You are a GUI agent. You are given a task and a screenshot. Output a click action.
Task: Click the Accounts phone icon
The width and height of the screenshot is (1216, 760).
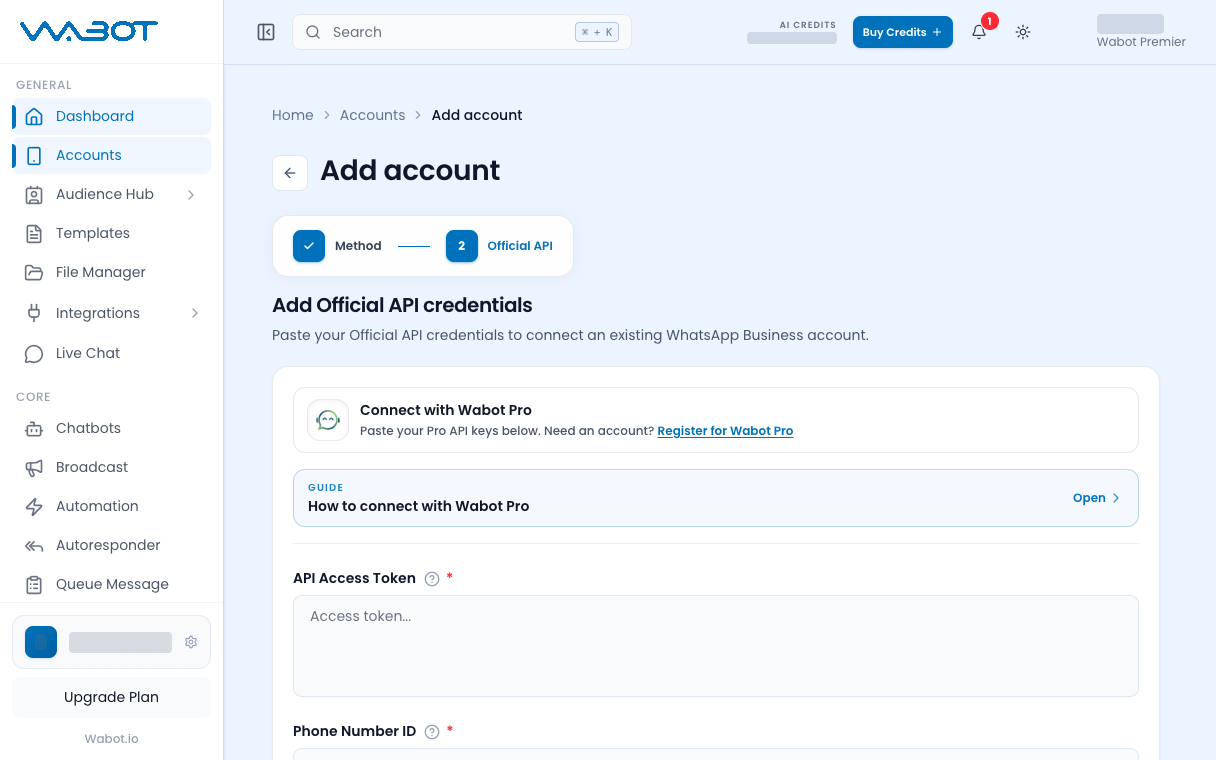pos(34,155)
